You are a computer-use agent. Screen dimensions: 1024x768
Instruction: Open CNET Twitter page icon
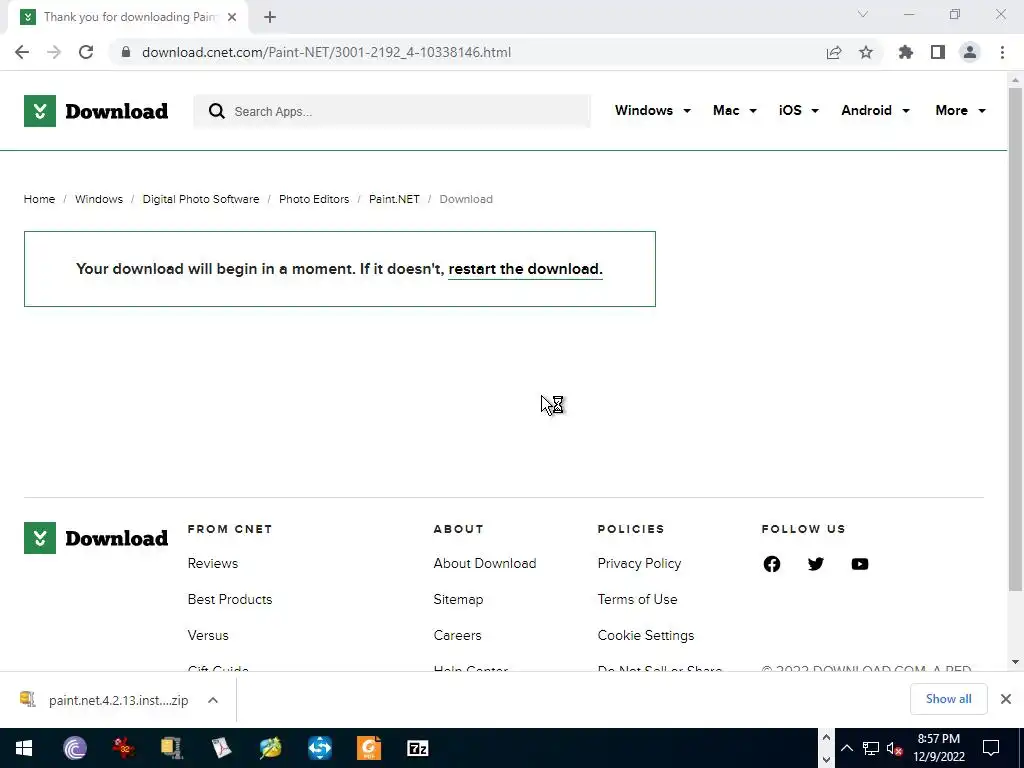pos(816,564)
